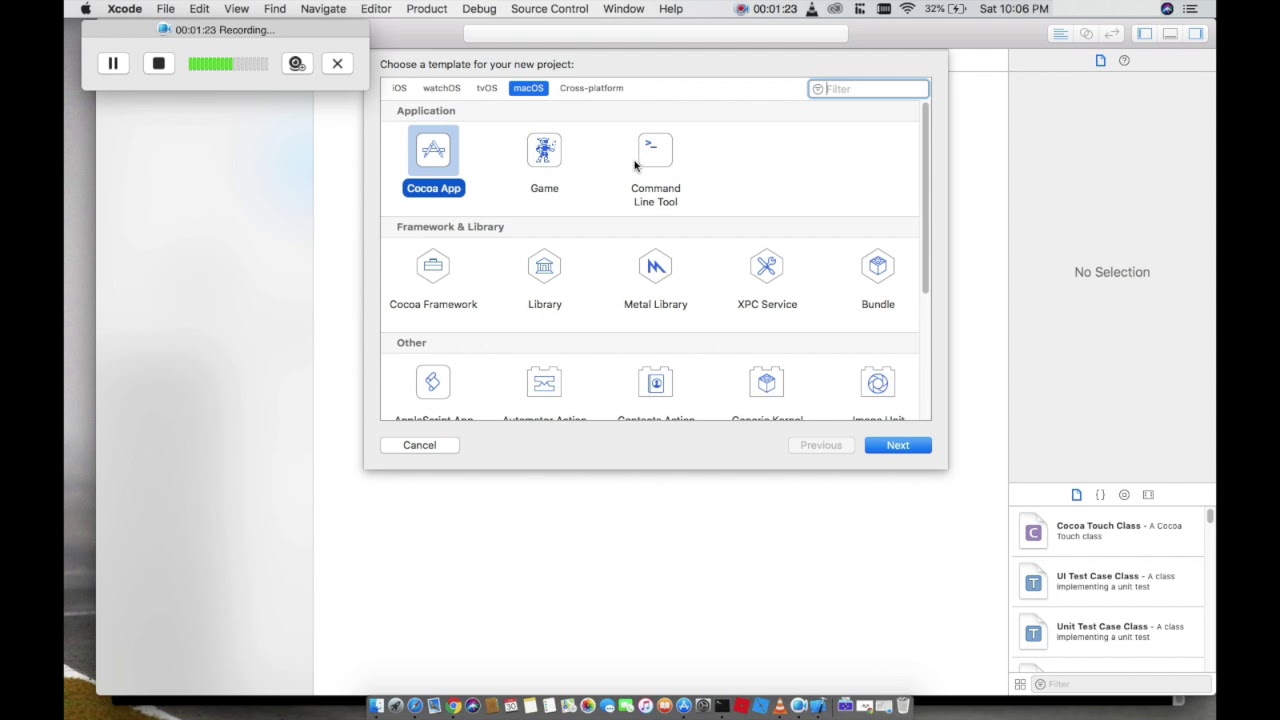1280x720 pixels.
Task: Show the File Template library
Action: pyautogui.click(x=1076, y=495)
